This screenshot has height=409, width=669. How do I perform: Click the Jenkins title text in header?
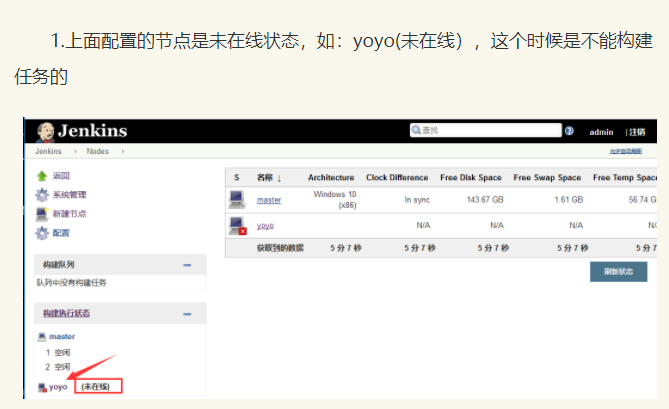pos(93,131)
